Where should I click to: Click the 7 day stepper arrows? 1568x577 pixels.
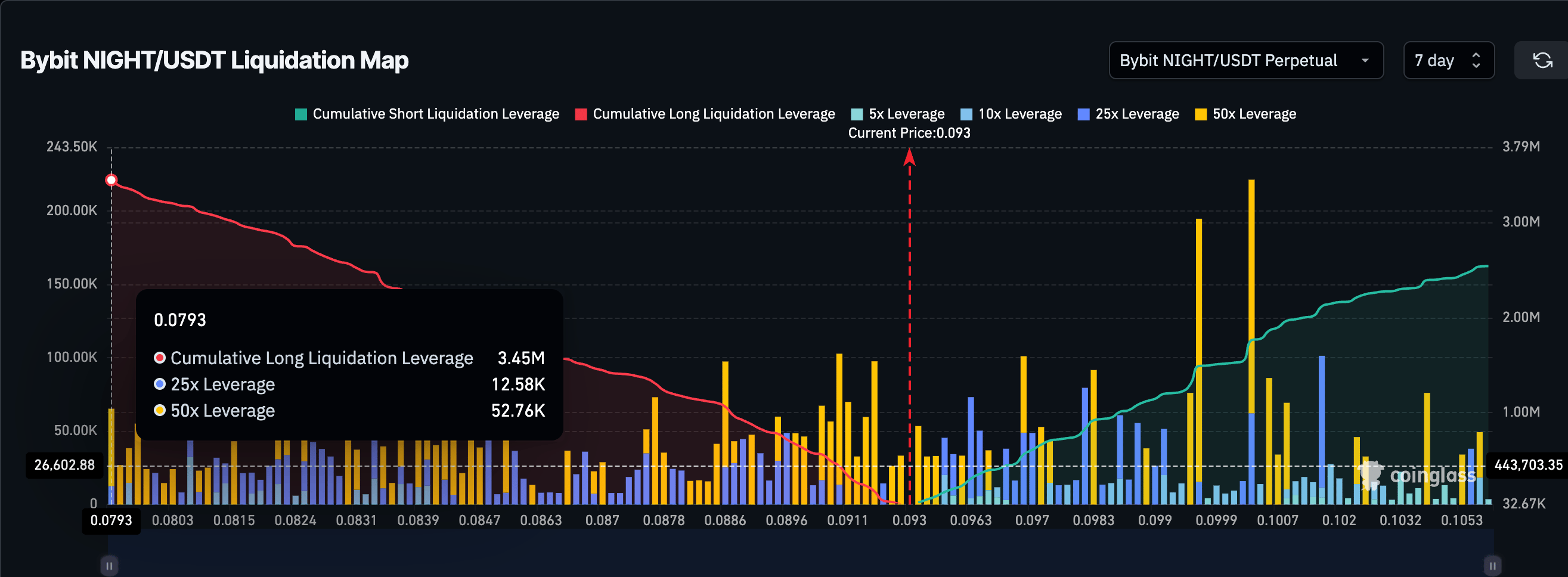[1476, 60]
